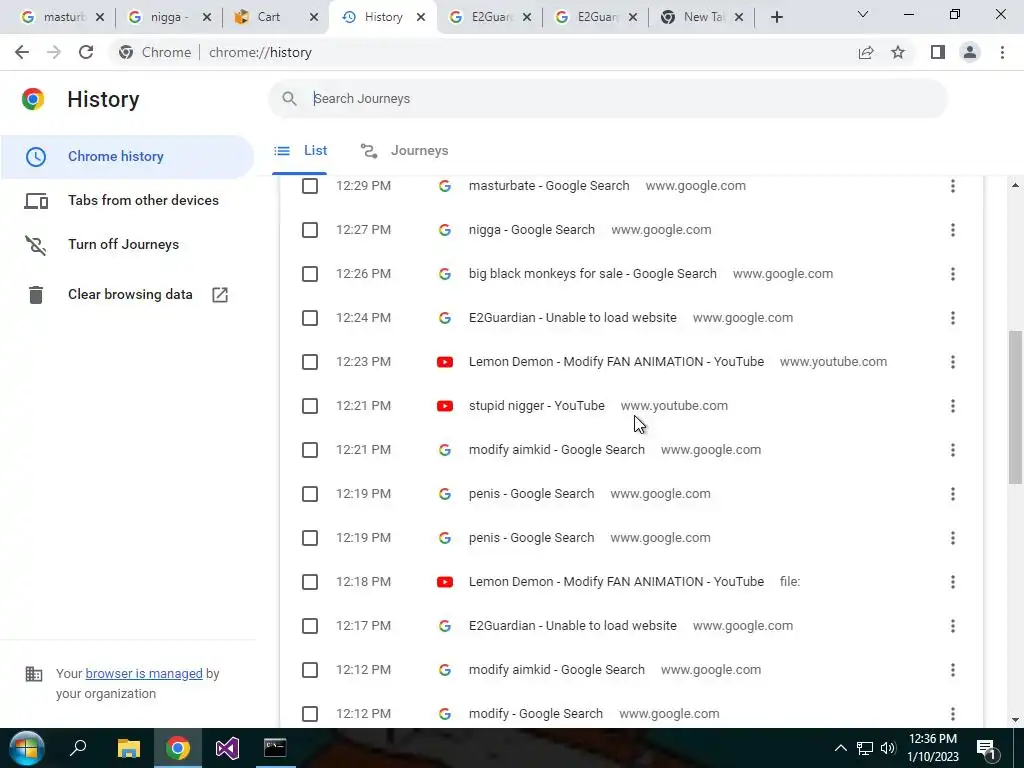1024x768 pixels.
Task: Open Visual Studio from the taskbar
Action: pyautogui.click(x=227, y=748)
